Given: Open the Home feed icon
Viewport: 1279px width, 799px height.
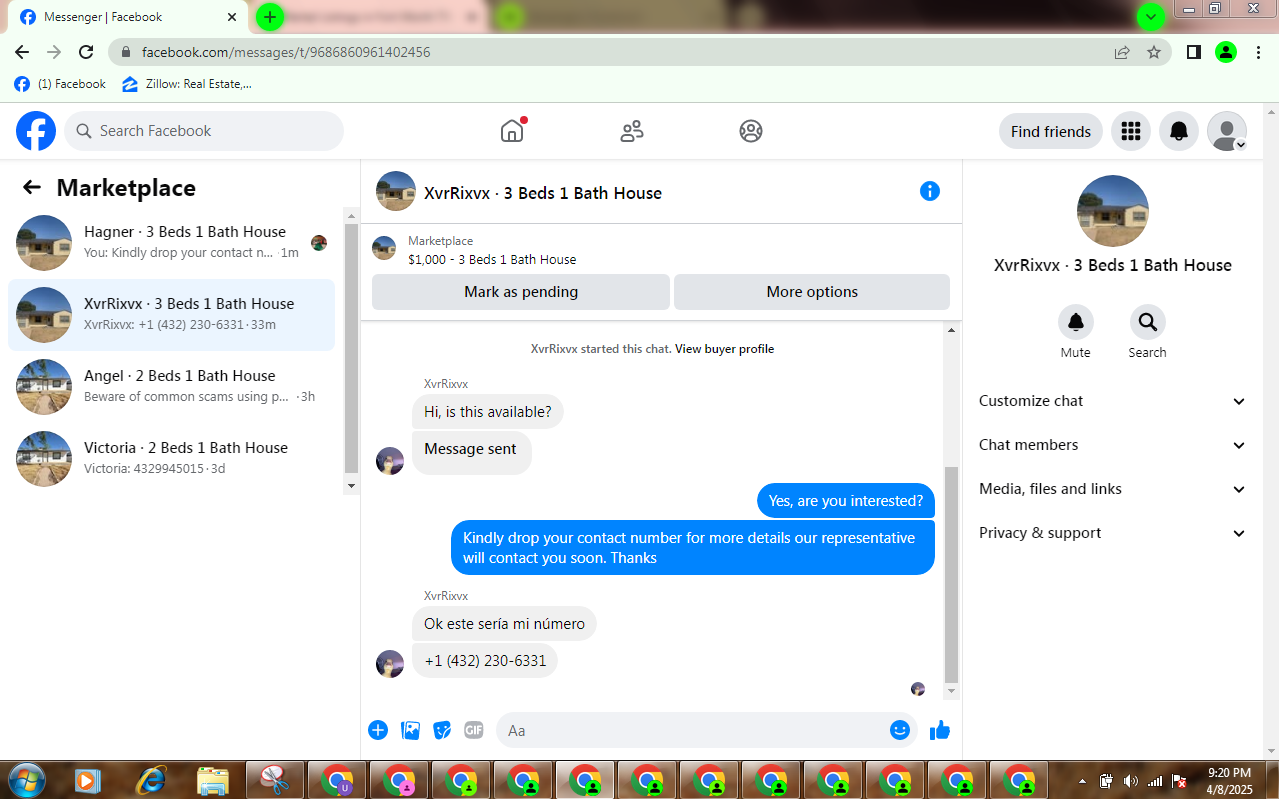Looking at the screenshot, I should (x=512, y=131).
